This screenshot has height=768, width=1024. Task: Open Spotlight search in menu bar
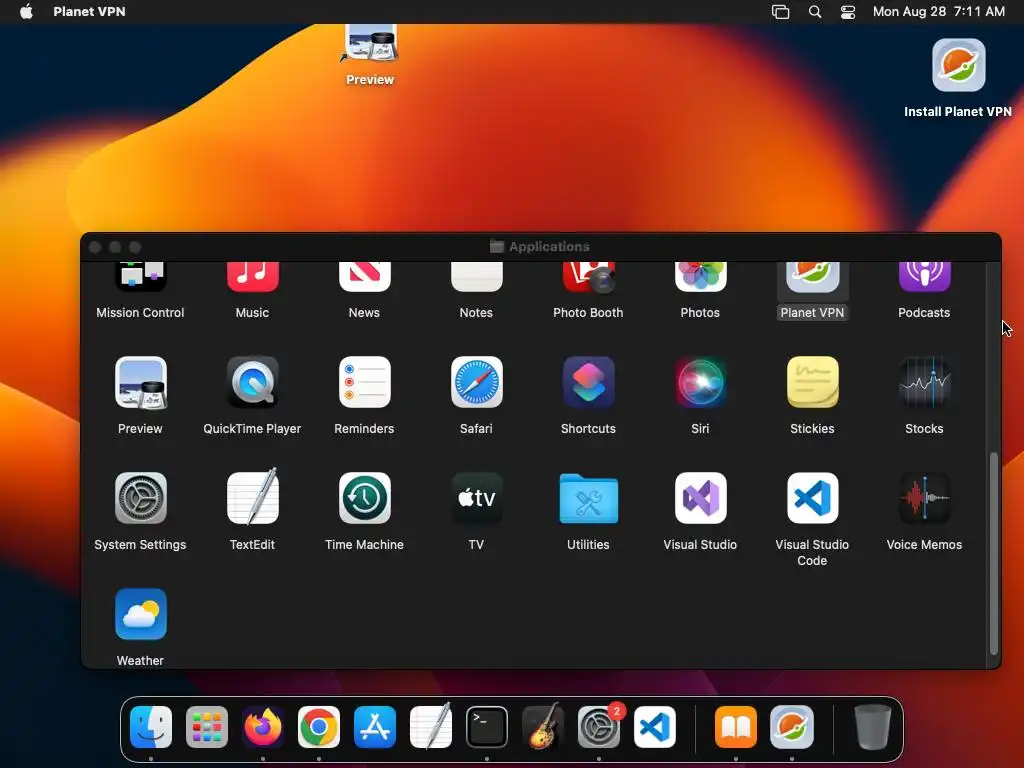click(815, 12)
